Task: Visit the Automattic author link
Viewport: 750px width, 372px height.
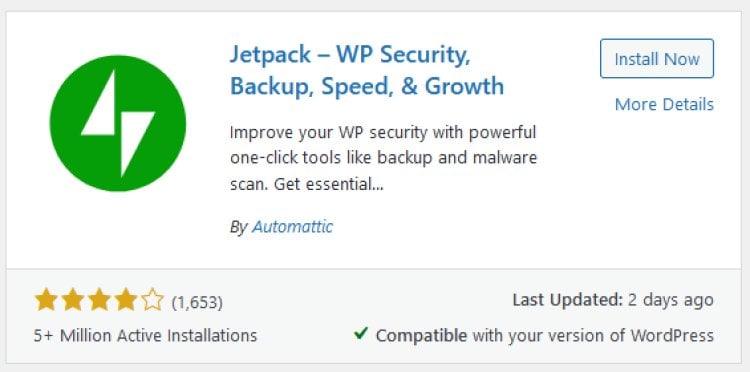Action: pos(292,227)
